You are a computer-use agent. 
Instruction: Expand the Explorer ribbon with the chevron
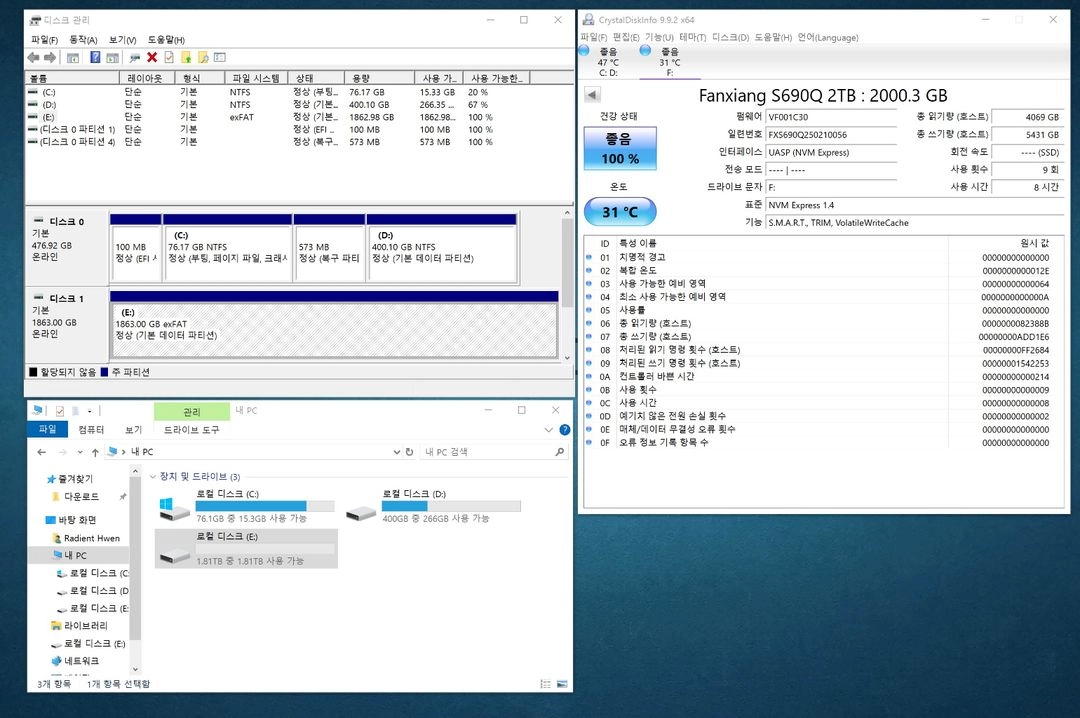point(548,429)
